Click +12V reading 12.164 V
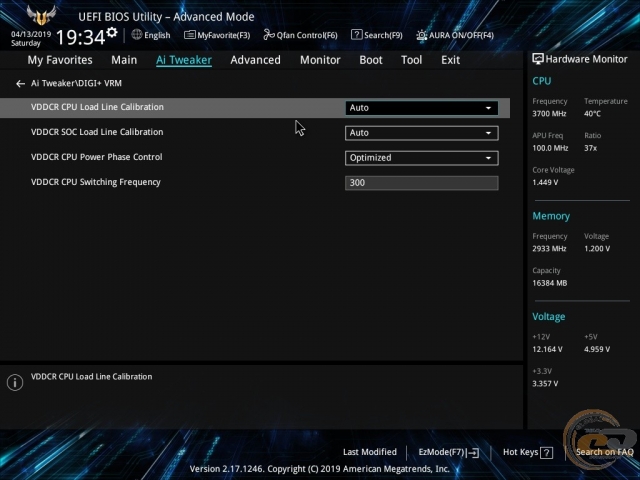 [x=547, y=349]
